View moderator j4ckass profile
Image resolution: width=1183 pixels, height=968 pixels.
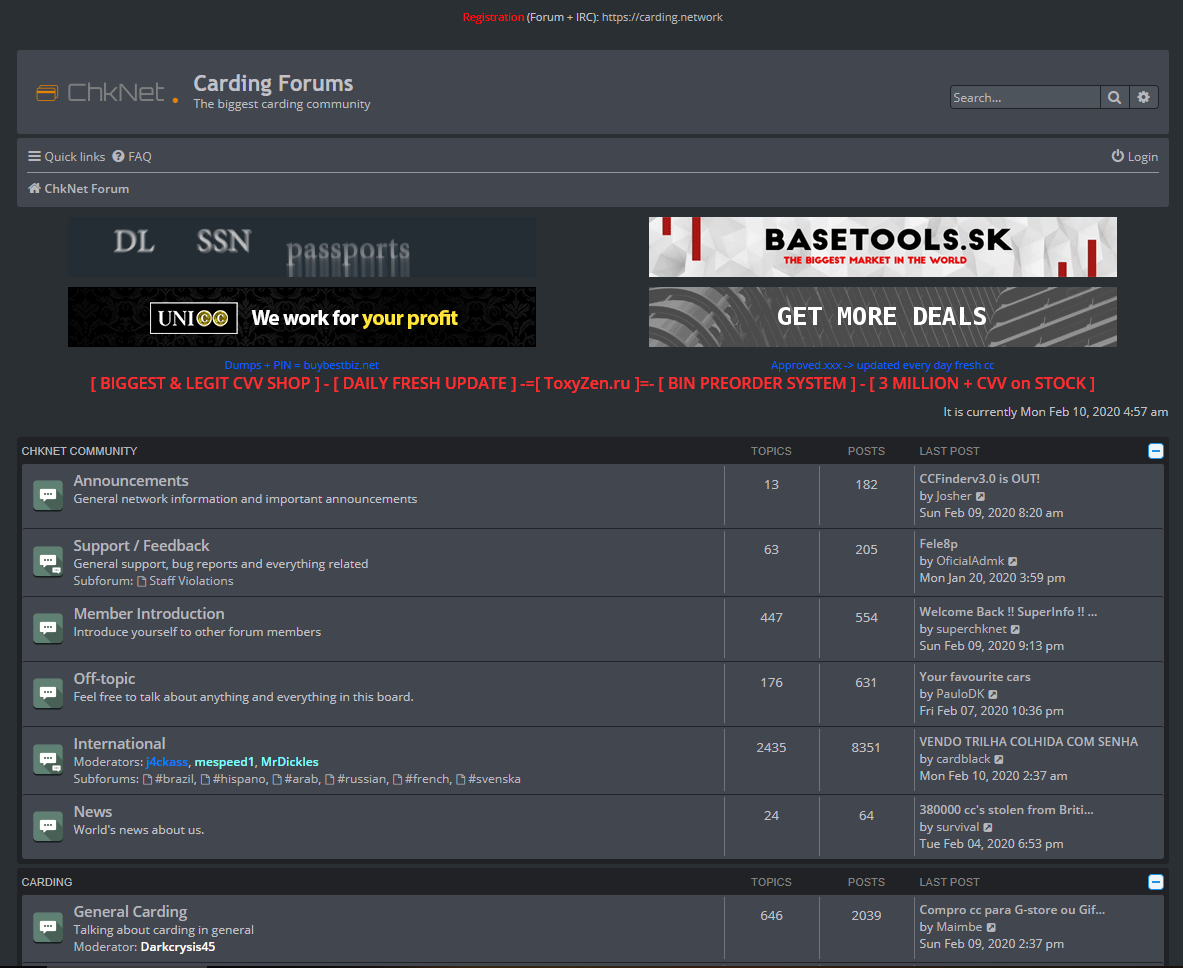click(167, 762)
